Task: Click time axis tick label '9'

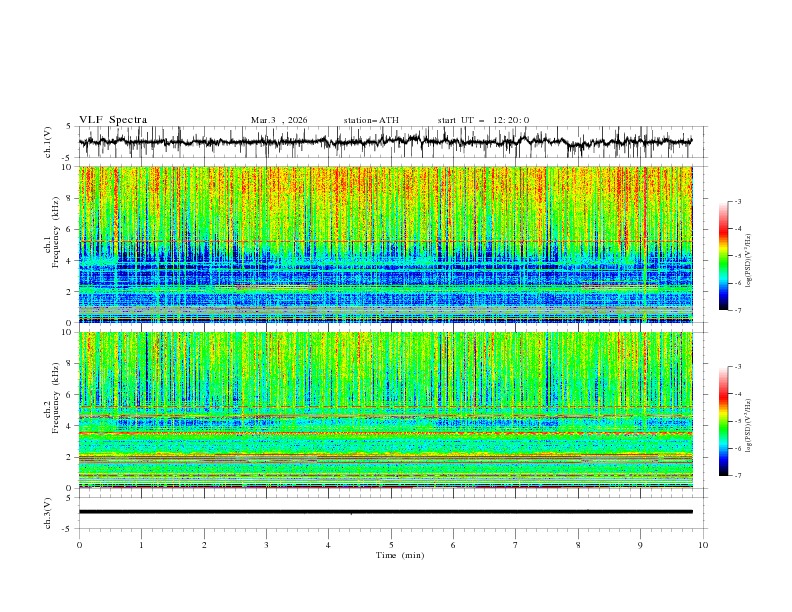Action: pyautogui.click(x=640, y=545)
